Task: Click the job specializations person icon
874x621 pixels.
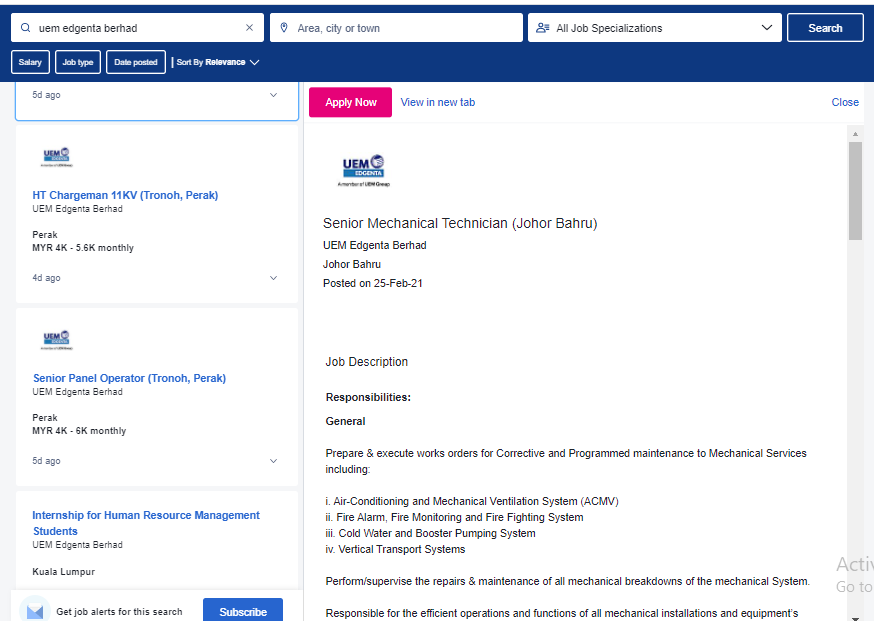Action: 542,28
